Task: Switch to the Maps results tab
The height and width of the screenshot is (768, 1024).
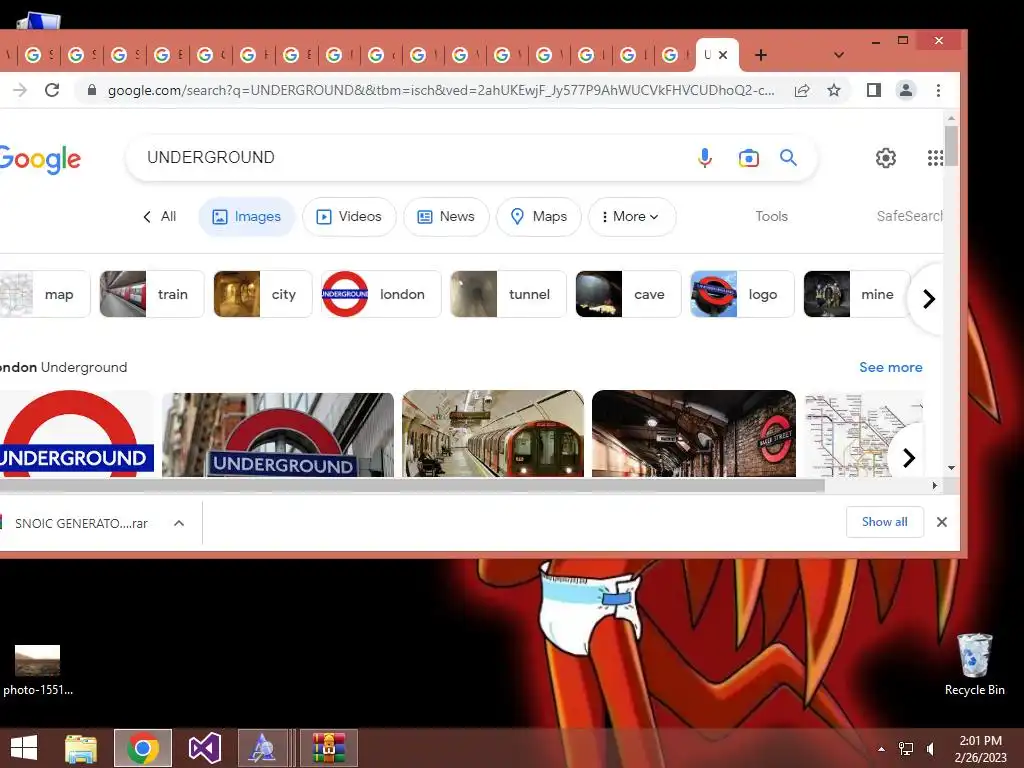Action: (x=539, y=216)
